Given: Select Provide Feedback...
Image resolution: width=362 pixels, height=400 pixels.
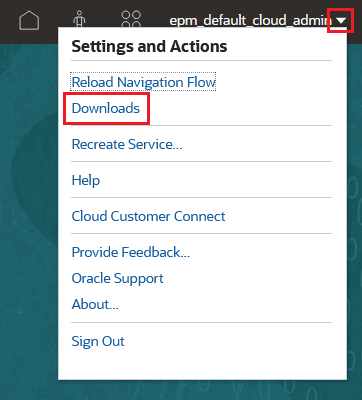Looking at the screenshot, I should coord(131,252).
